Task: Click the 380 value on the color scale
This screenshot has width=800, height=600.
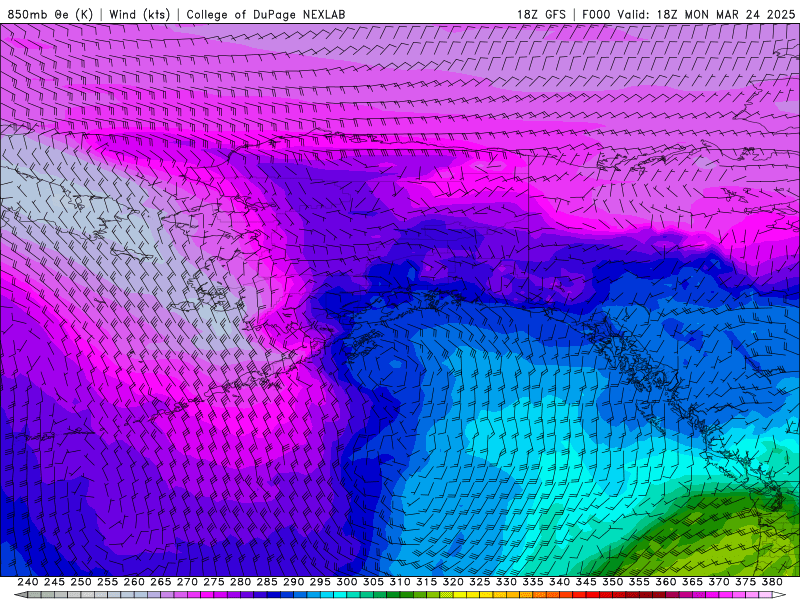Action: [772, 582]
